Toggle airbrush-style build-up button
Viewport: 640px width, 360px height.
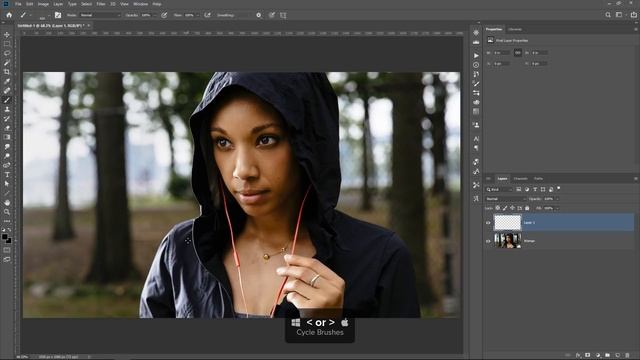coord(207,15)
